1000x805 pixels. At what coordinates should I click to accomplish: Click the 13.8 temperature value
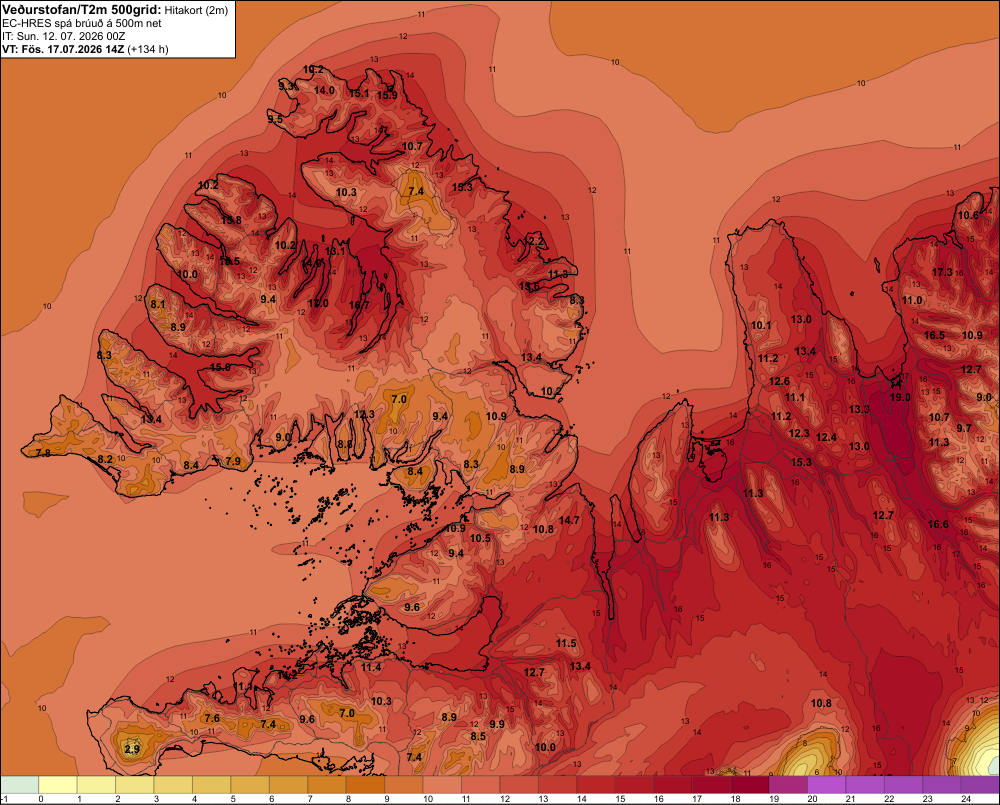(231, 221)
